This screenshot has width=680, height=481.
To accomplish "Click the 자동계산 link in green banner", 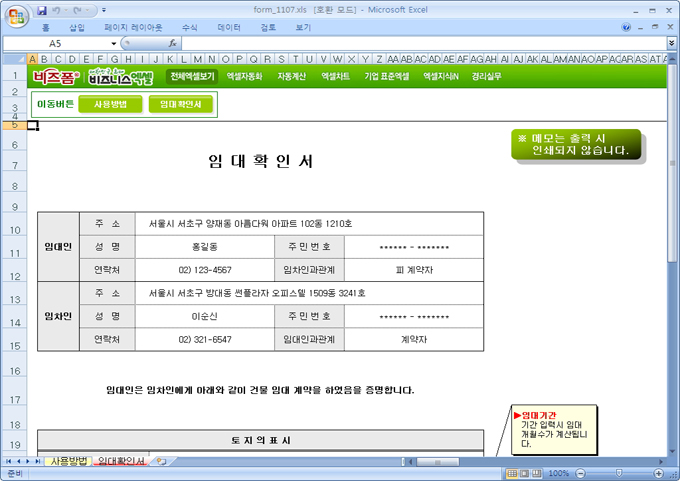I will 291,76.
